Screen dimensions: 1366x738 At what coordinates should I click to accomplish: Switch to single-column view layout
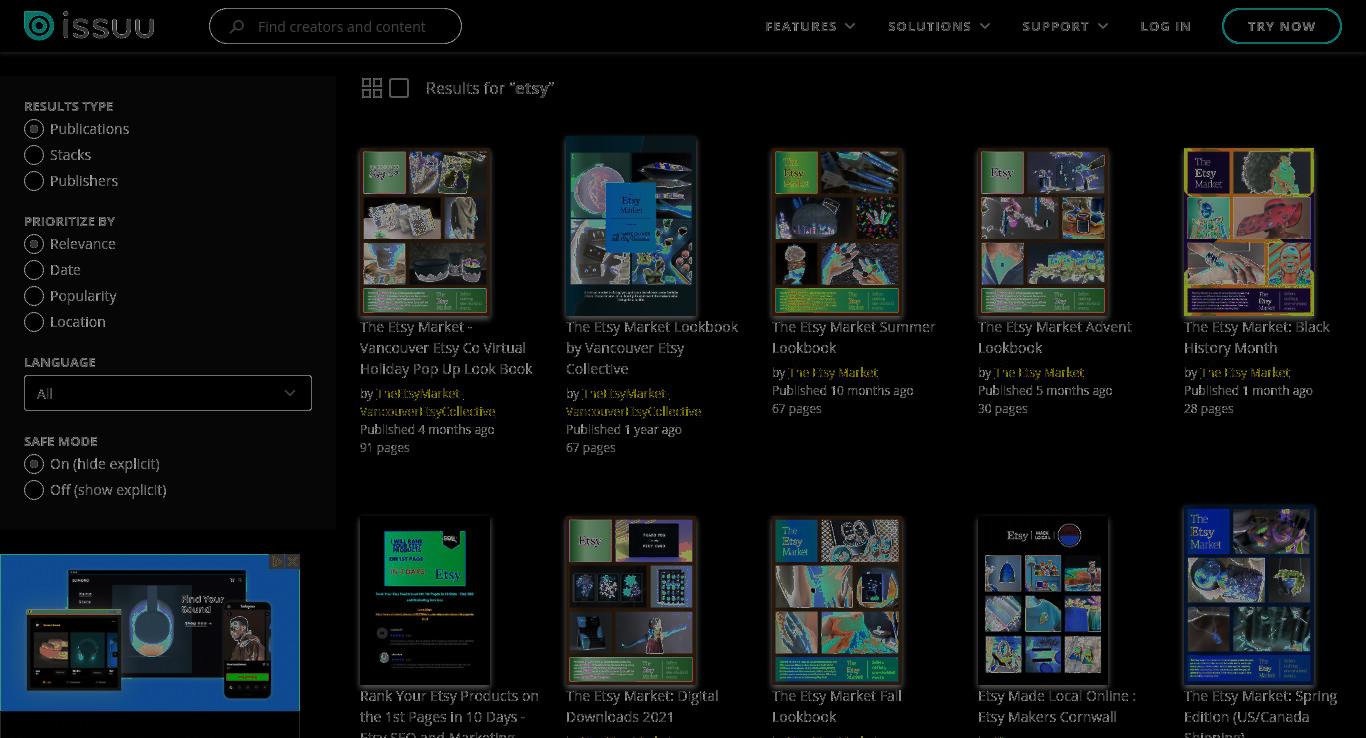pyautogui.click(x=399, y=88)
